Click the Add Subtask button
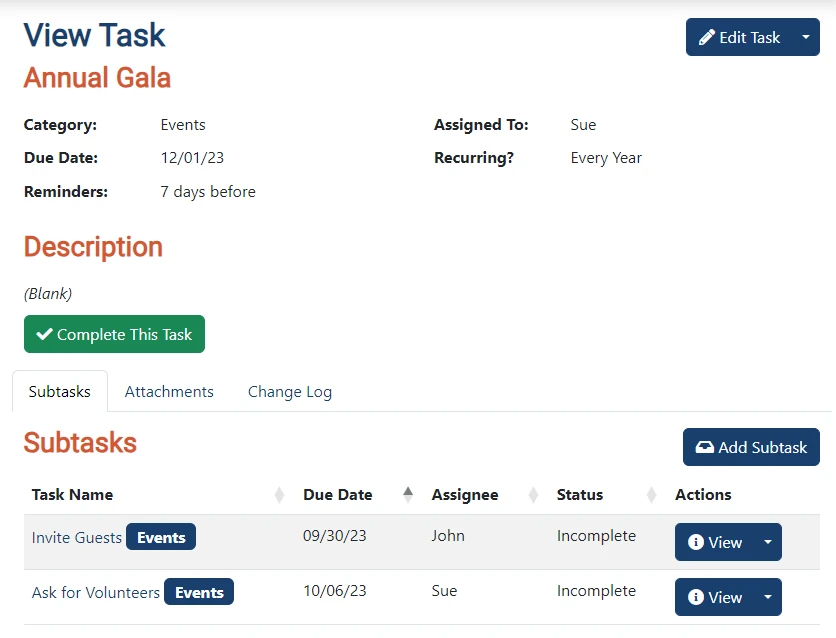 click(x=751, y=447)
